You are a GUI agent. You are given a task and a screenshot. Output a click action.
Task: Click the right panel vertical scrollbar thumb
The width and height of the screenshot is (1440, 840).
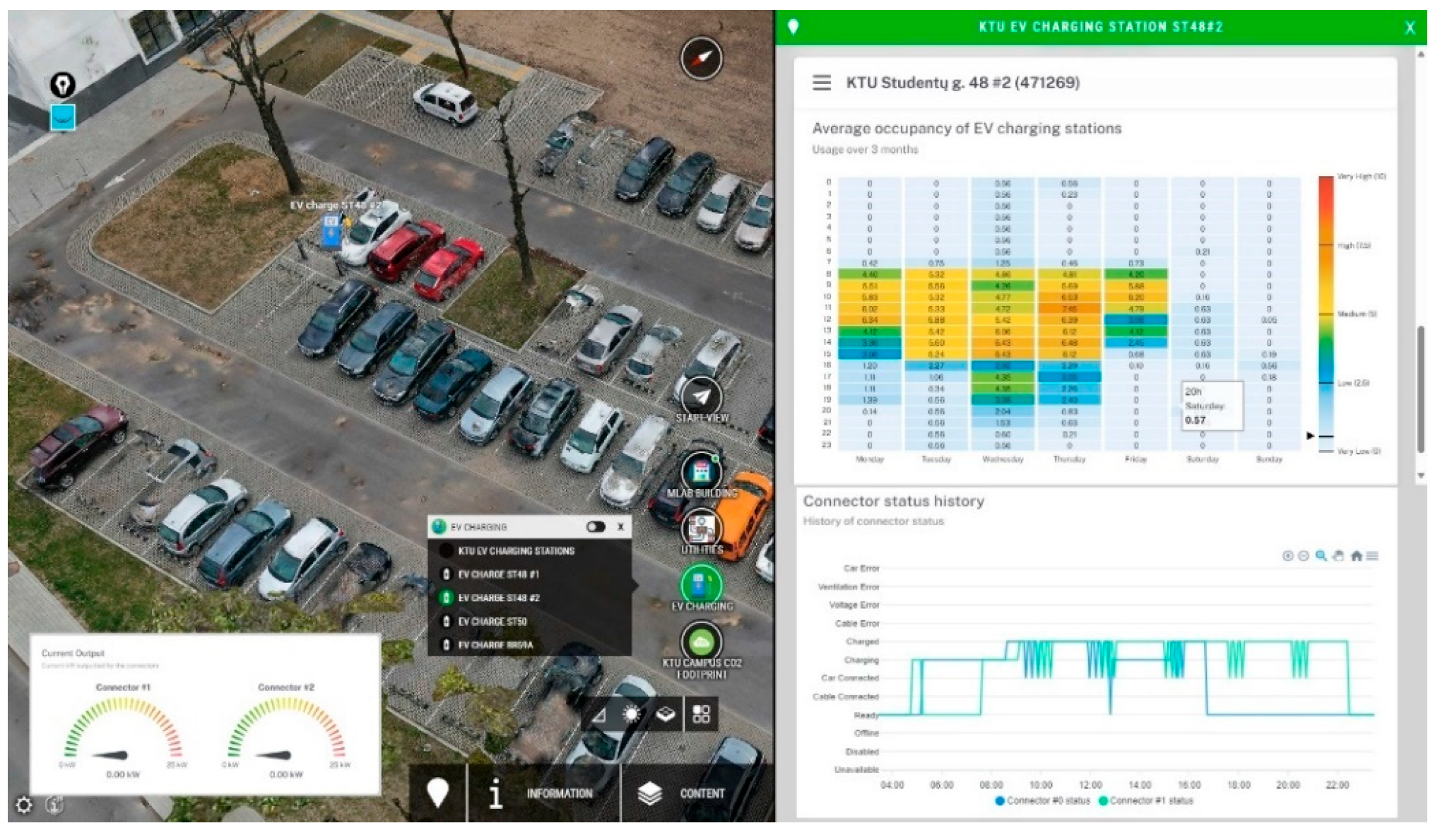pyautogui.click(x=1420, y=389)
